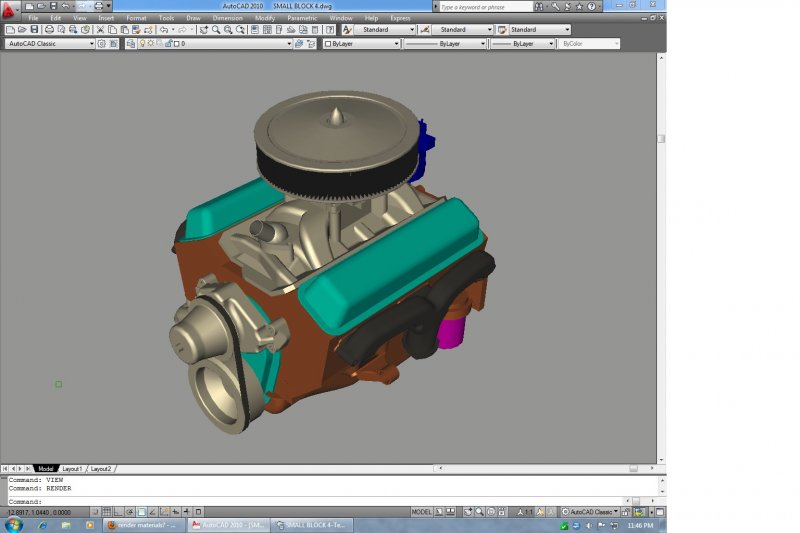800x533 pixels.
Task: Click the Windows Start button
Action: 13,524
